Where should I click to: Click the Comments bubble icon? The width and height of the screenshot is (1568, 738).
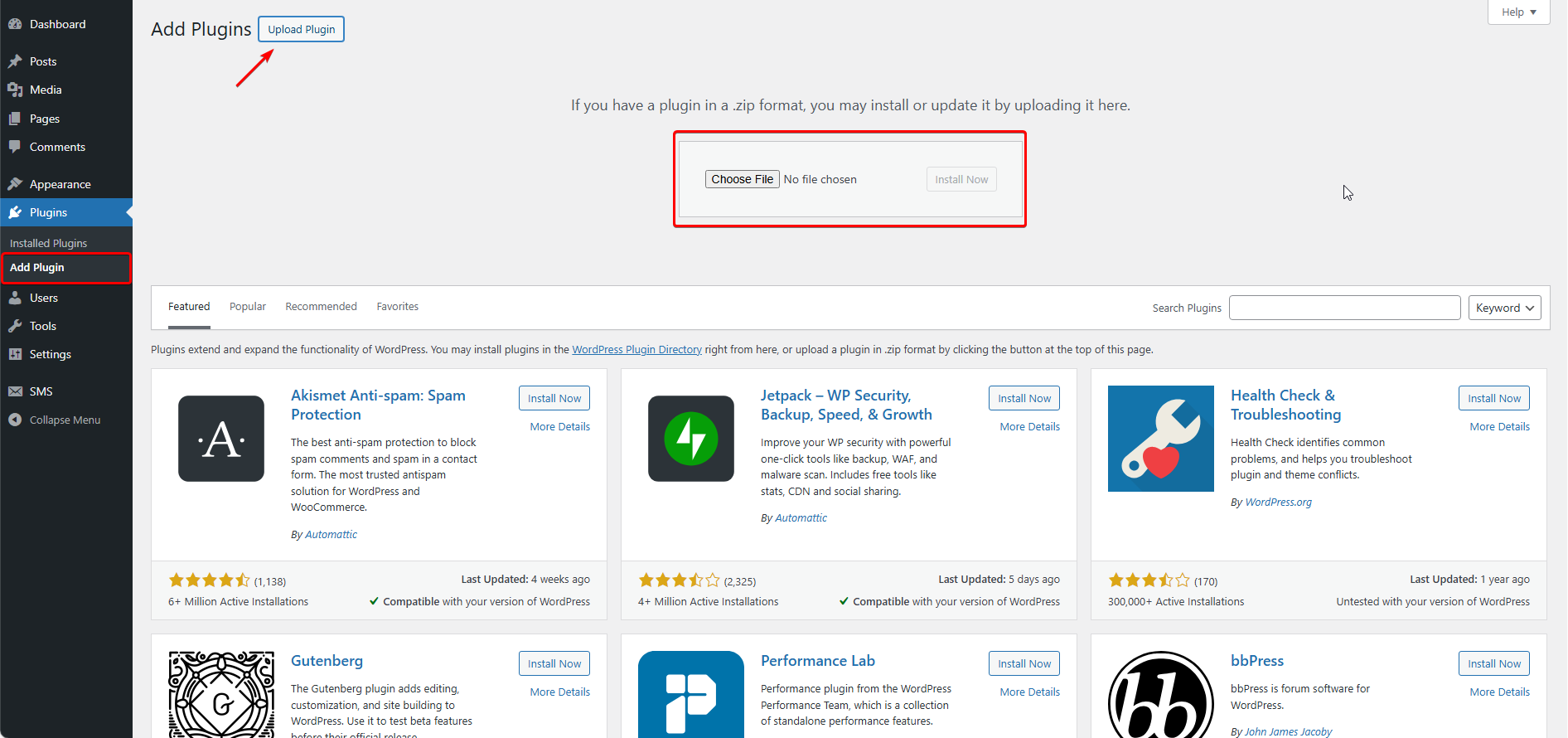15,147
